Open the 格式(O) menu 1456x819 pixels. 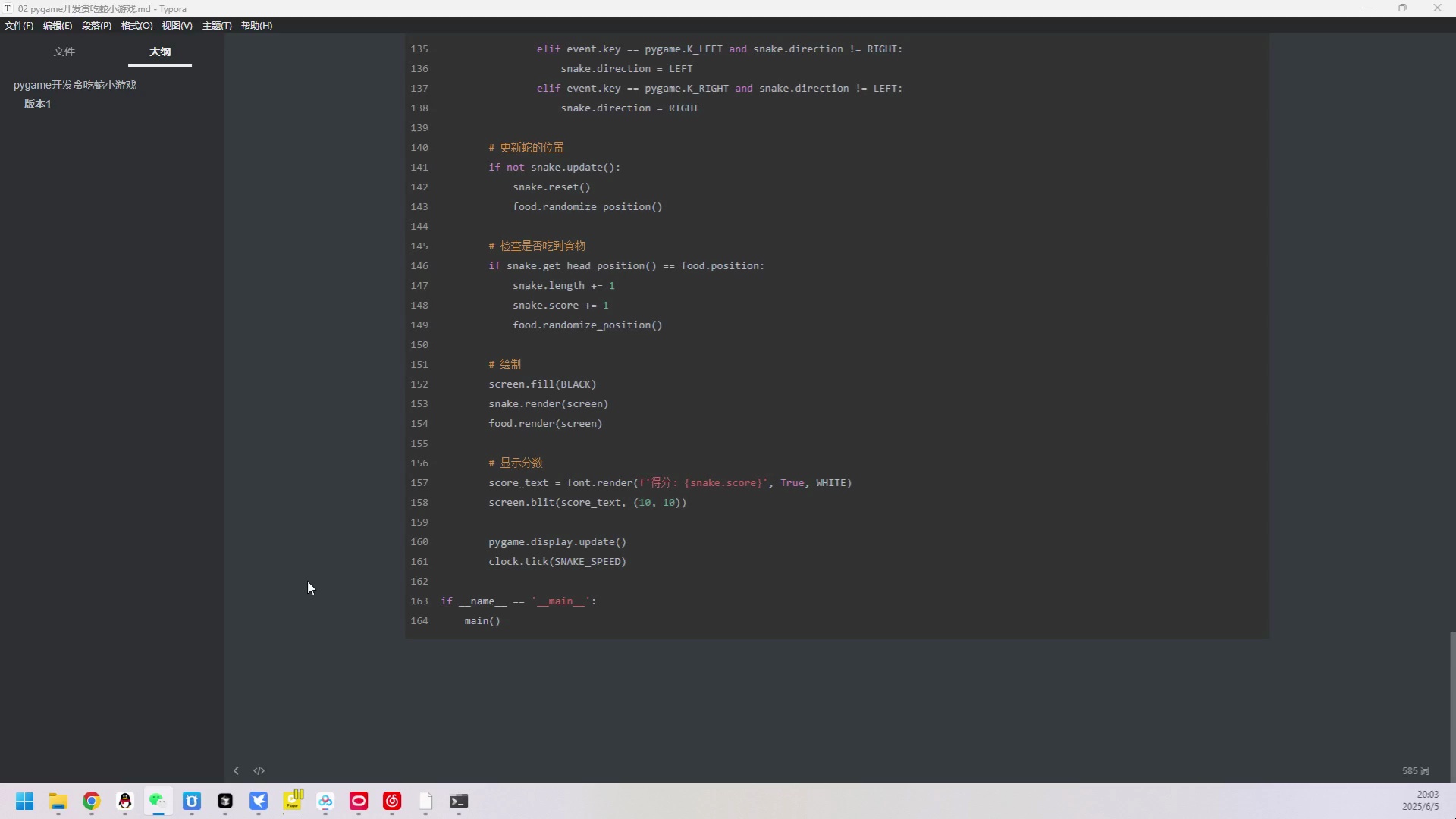tap(136, 25)
